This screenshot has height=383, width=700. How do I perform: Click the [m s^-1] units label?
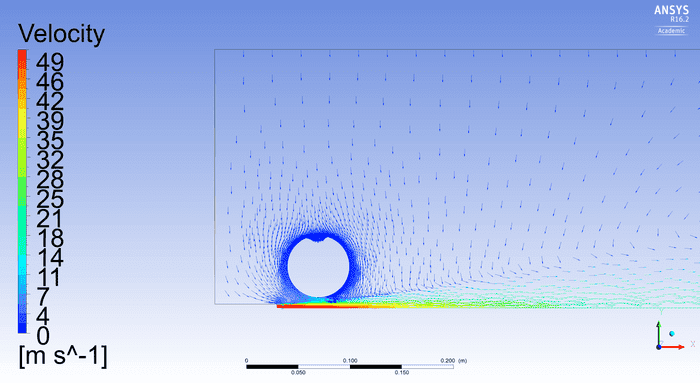tap(63, 356)
